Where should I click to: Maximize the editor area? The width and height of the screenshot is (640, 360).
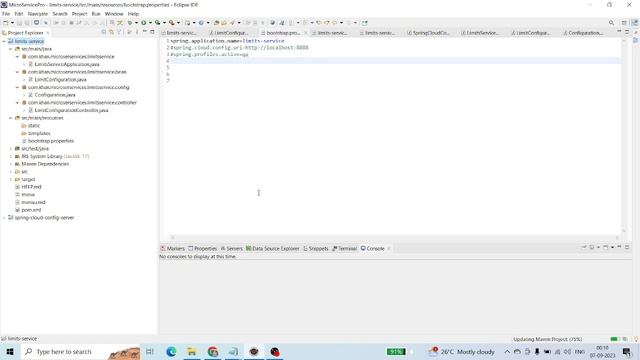627,32
